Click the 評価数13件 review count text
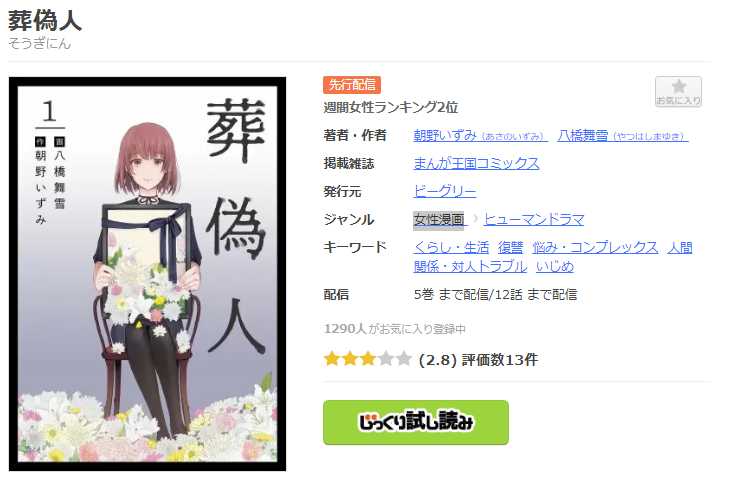 tap(499, 360)
